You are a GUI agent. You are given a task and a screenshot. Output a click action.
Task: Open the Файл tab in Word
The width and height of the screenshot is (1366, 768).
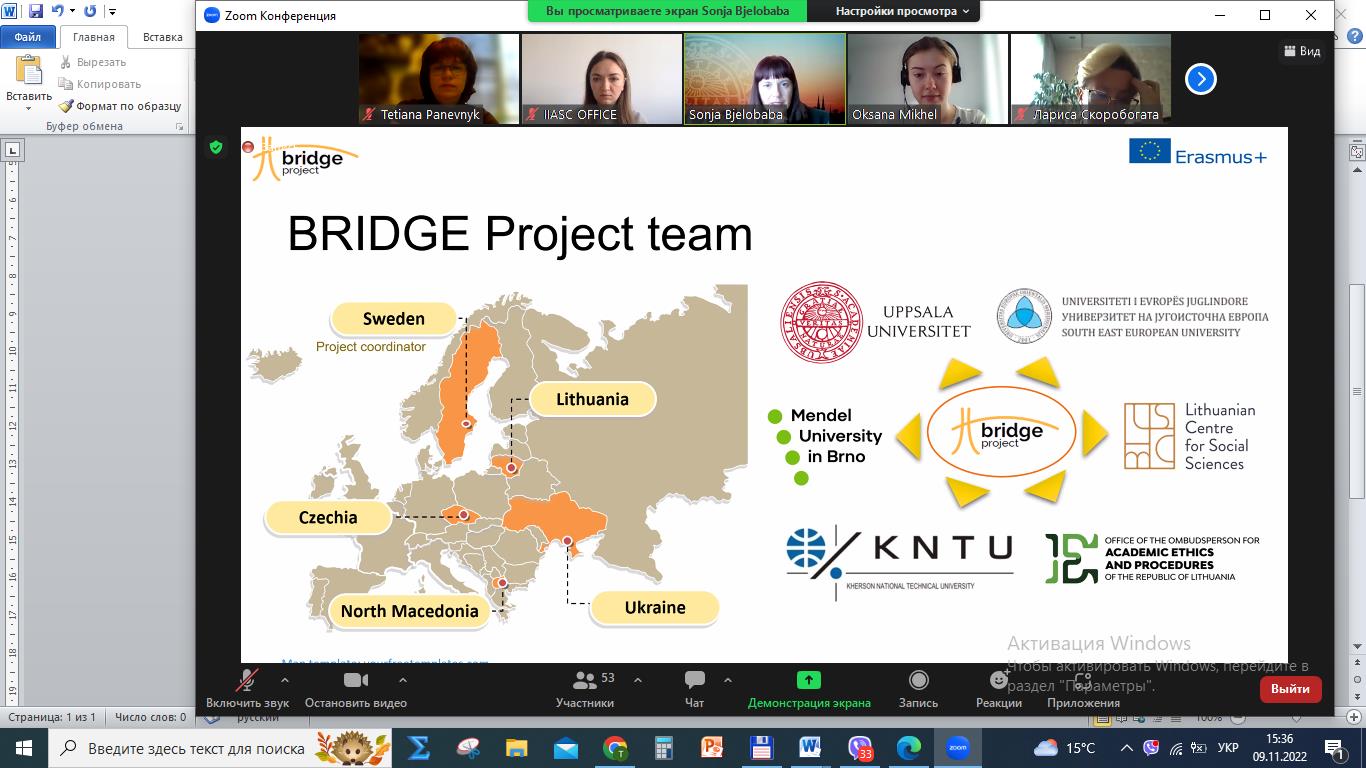click(28, 37)
